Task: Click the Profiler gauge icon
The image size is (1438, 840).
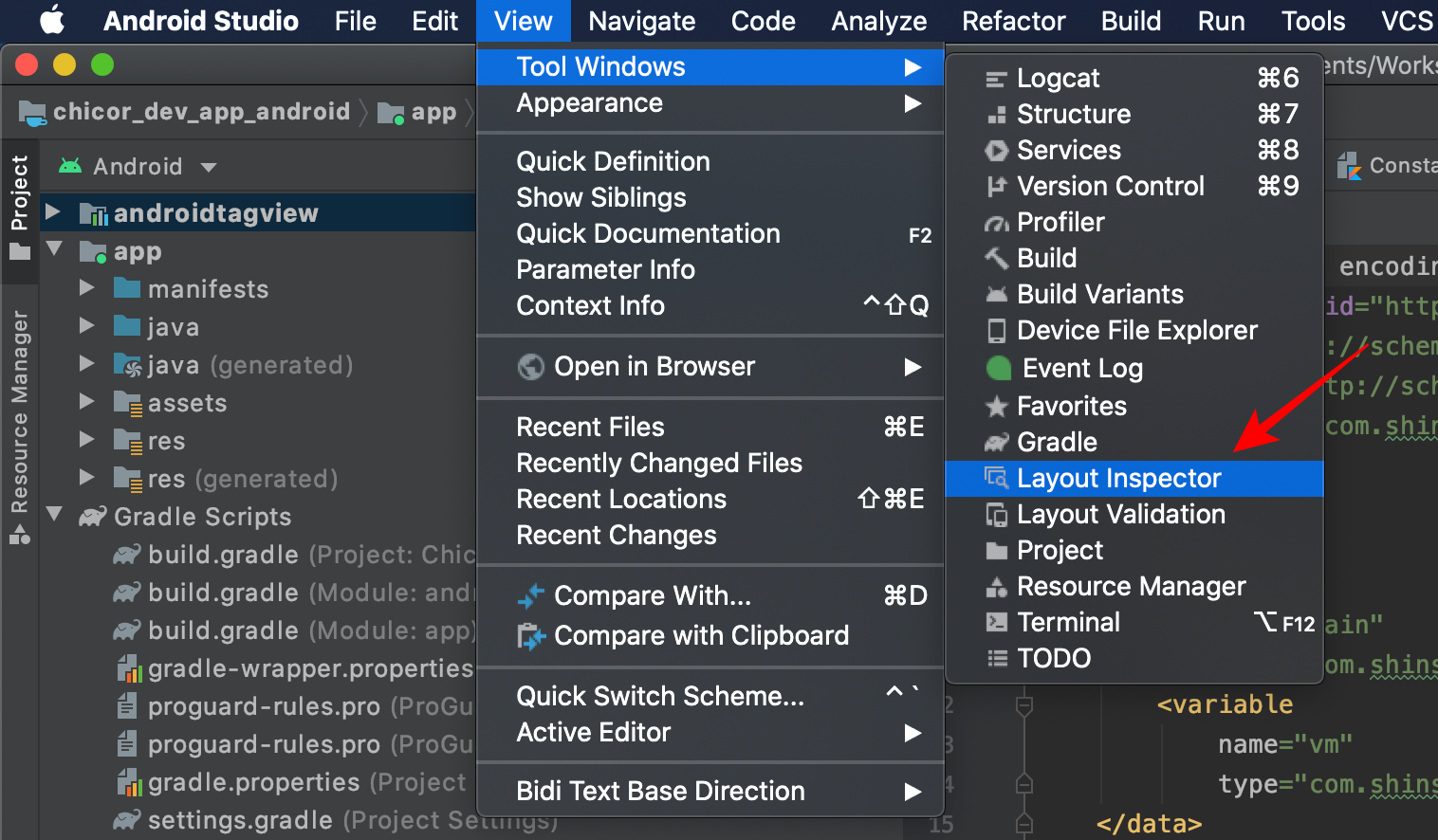Action: click(x=996, y=223)
